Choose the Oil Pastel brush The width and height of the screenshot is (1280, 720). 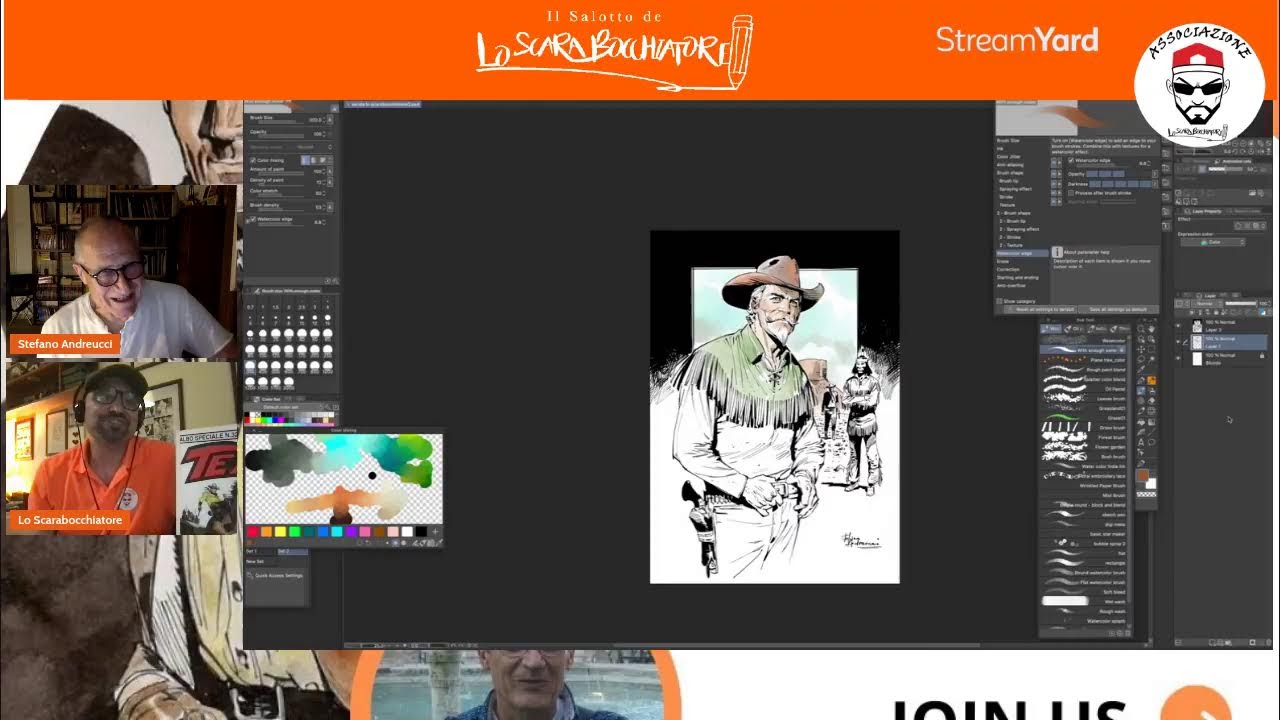1083,389
